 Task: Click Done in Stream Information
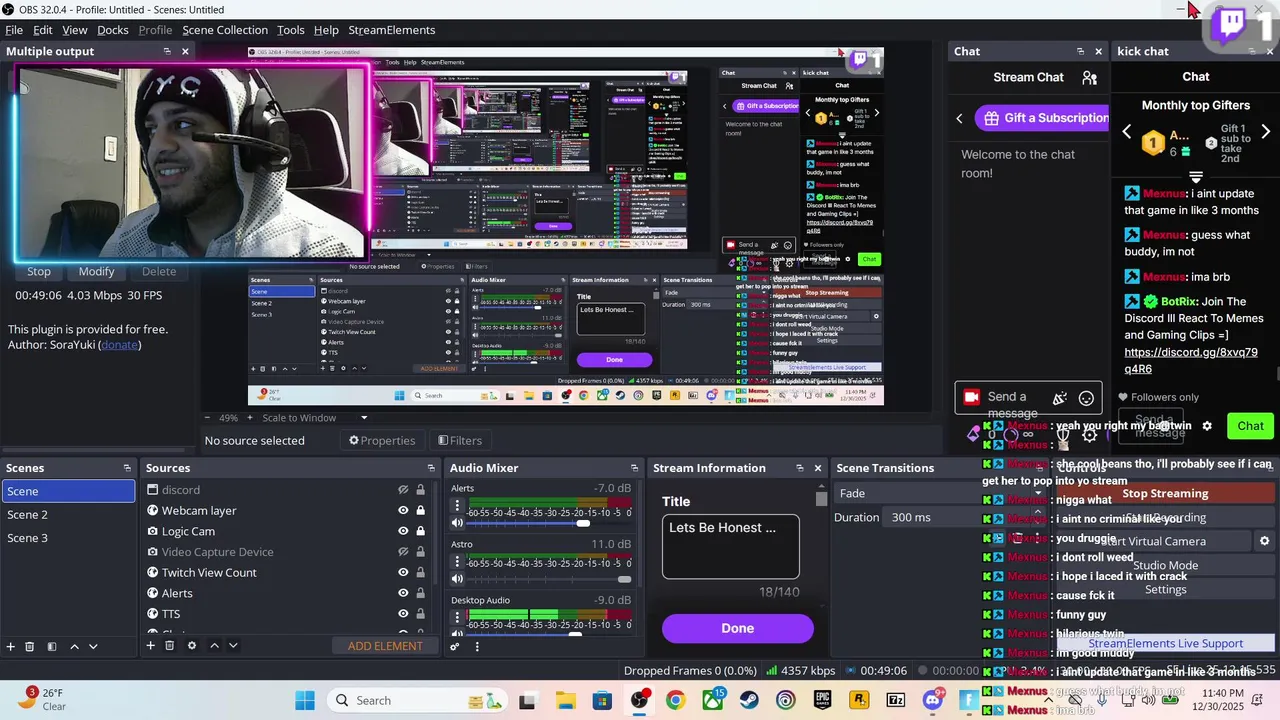click(738, 628)
